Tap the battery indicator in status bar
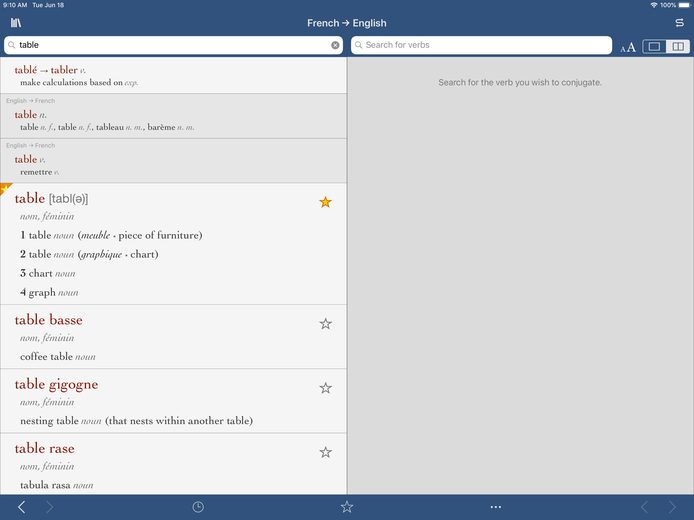694x520 pixels. [684, 5]
